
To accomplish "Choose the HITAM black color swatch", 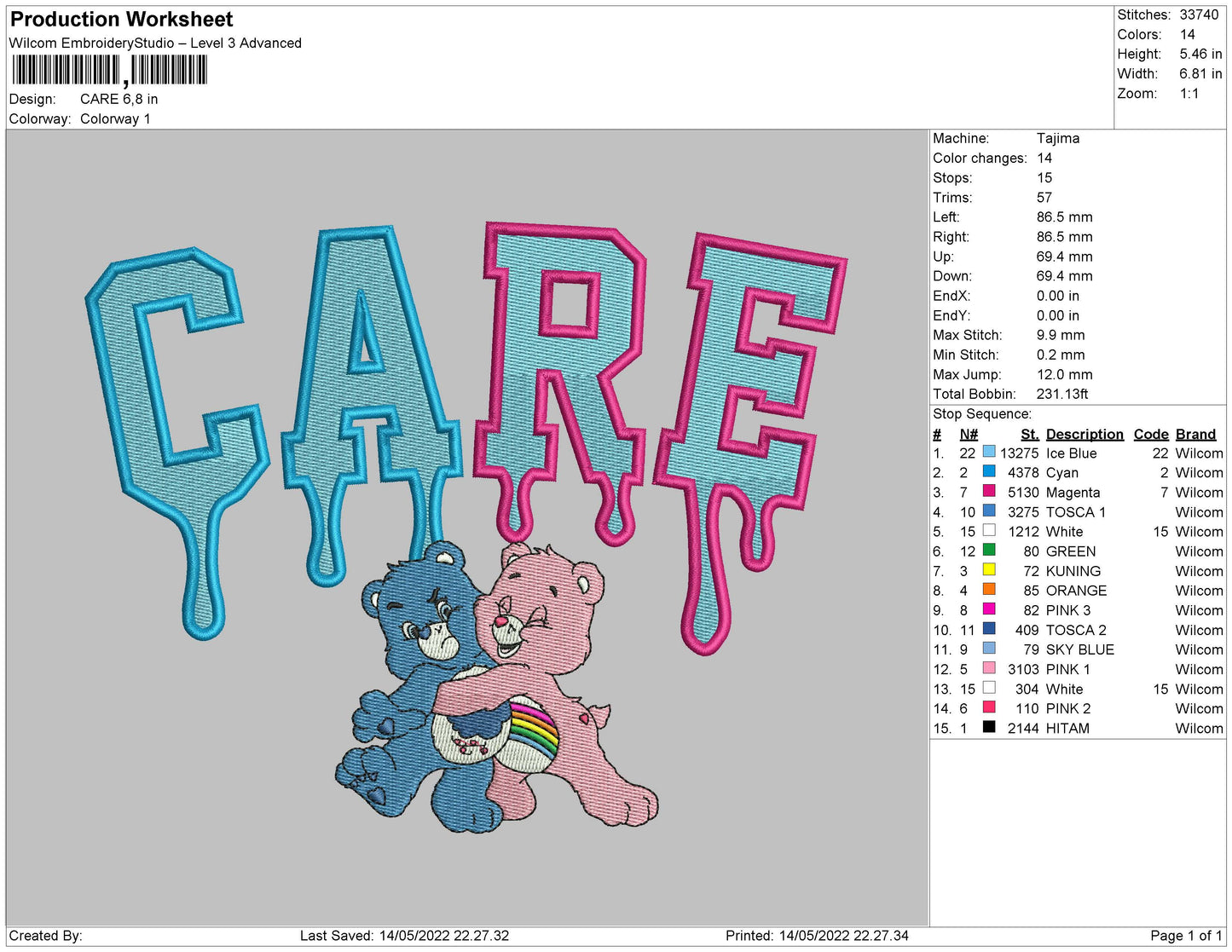I will 989,727.
